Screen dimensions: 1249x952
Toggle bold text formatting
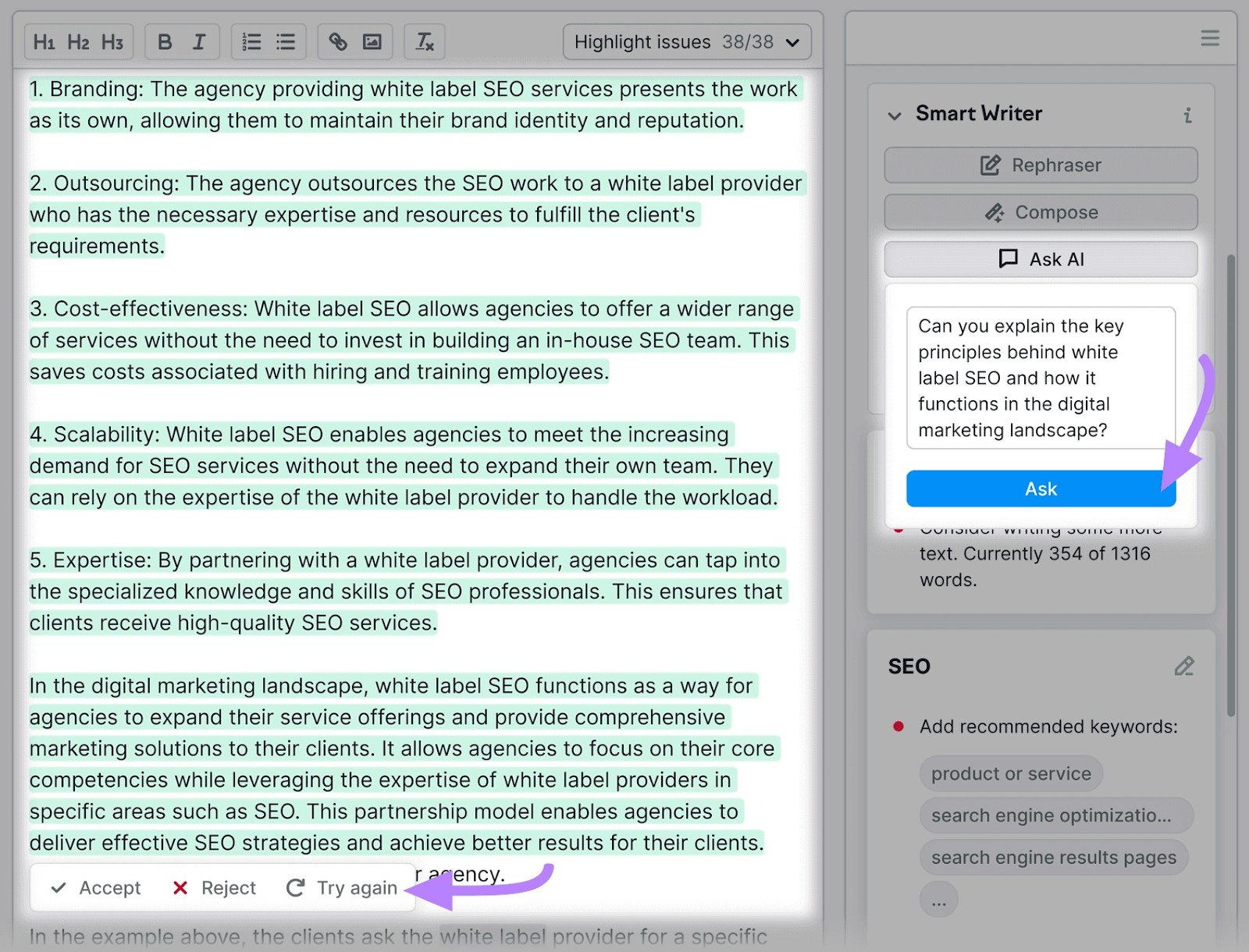coord(164,41)
